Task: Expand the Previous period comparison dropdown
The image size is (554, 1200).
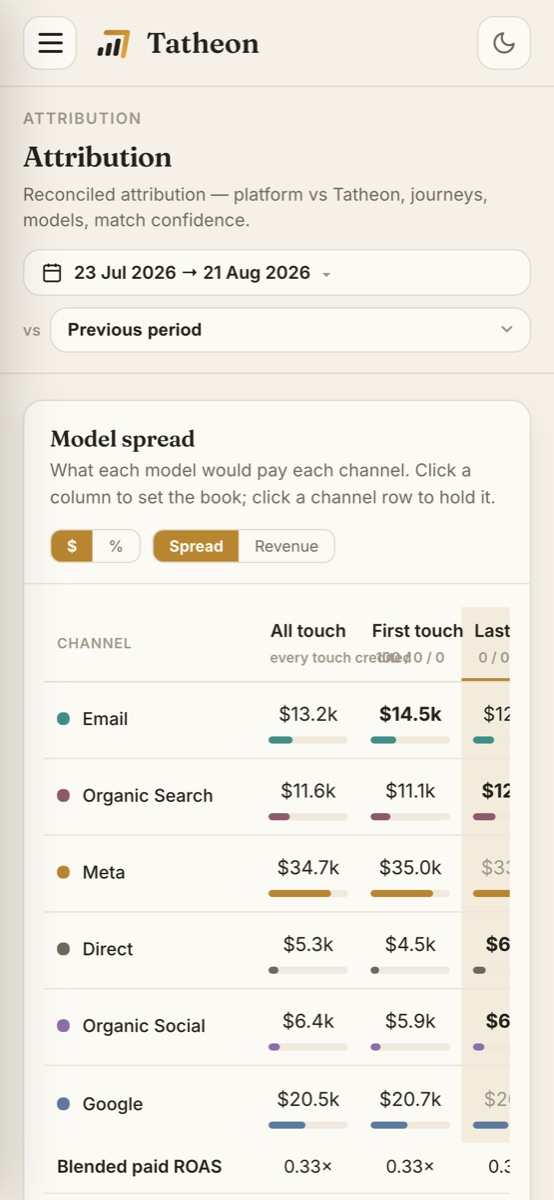Action: pyautogui.click(x=290, y=330)
